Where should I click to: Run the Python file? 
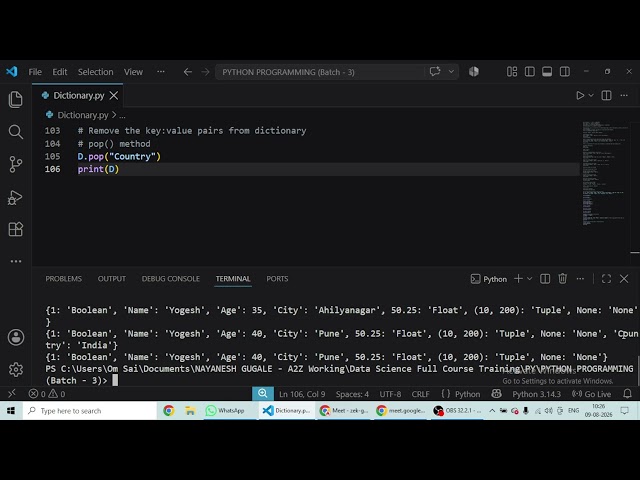click(x=580, y=96)
